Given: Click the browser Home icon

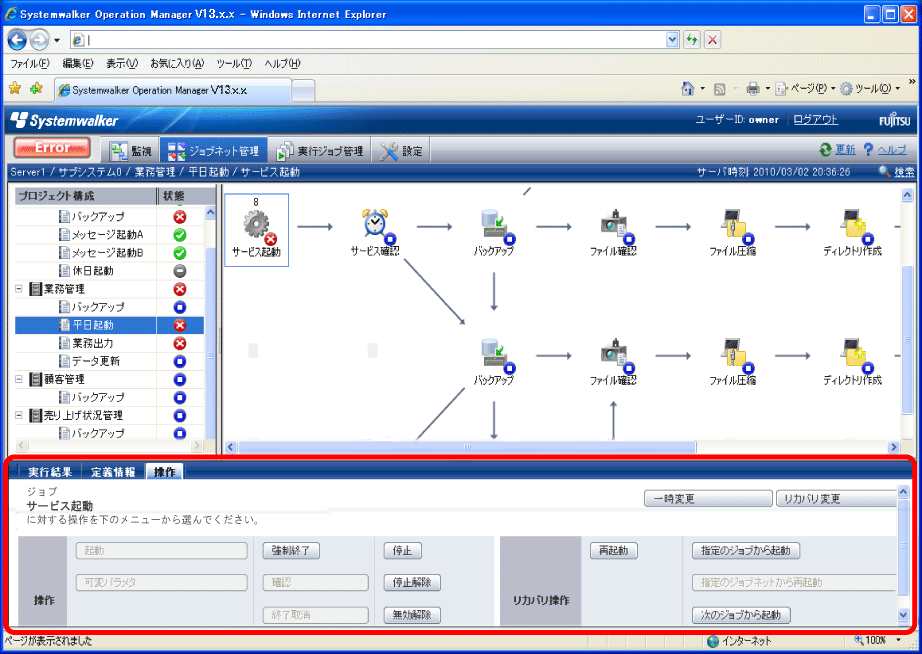Looking at the screenshot, I should 687,88.
